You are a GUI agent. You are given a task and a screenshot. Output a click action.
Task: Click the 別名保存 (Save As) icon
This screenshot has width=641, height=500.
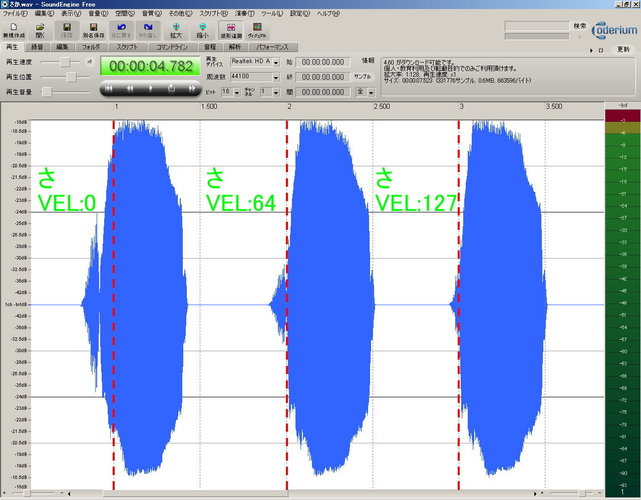click(x=94, y=30)
